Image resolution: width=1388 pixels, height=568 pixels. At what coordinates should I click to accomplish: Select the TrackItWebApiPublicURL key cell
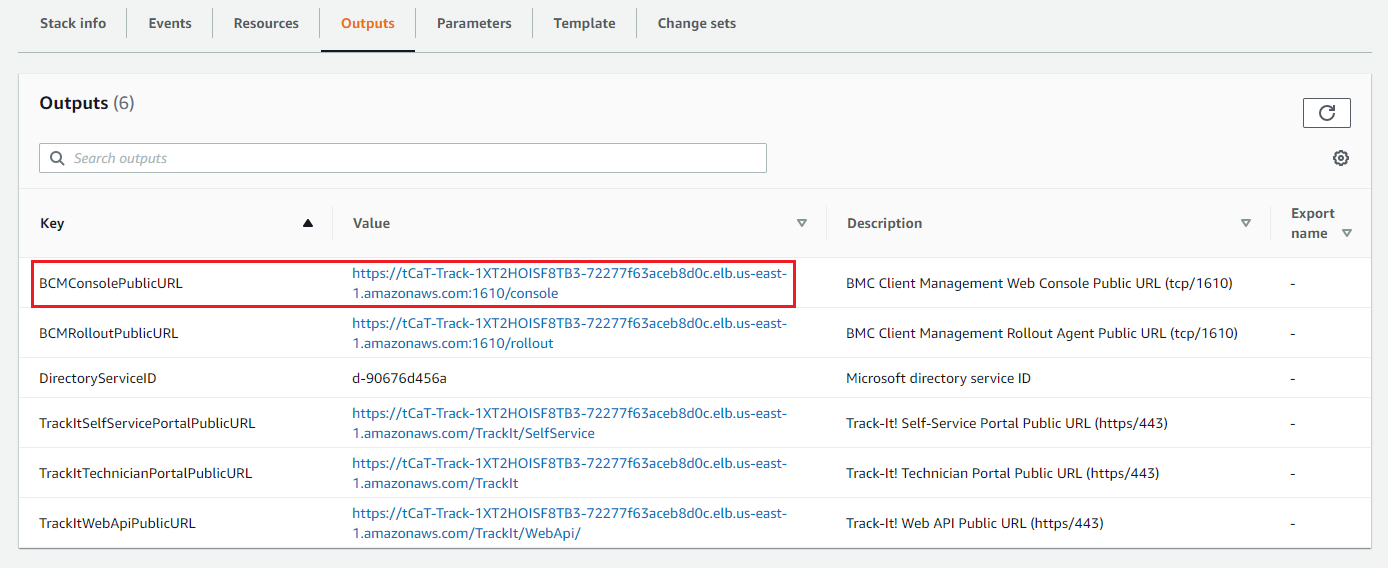pos(117,523)
